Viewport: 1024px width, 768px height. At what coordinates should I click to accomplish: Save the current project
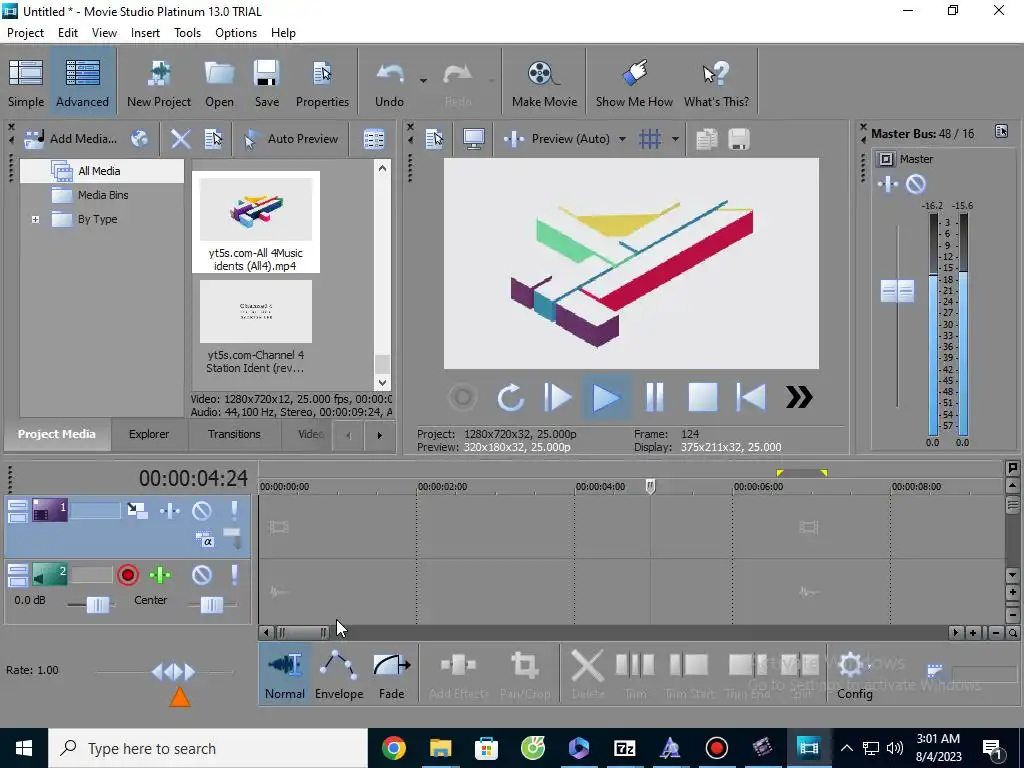[x=266, y=82]
